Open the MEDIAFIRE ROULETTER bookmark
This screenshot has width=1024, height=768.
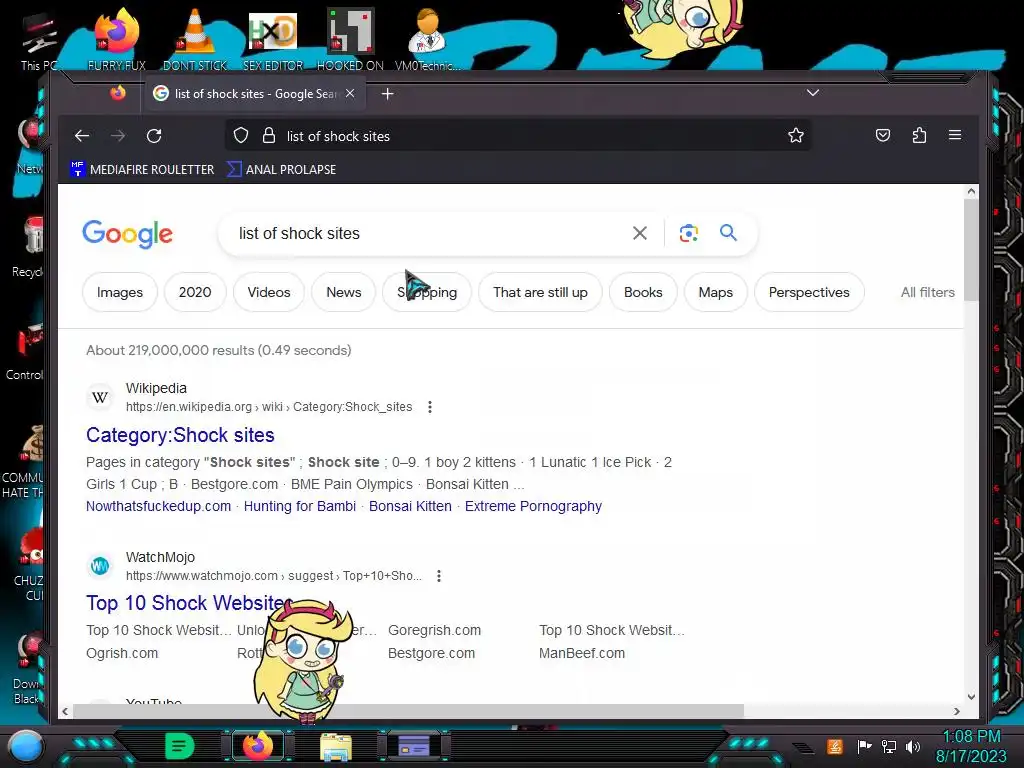pos(142,170)
